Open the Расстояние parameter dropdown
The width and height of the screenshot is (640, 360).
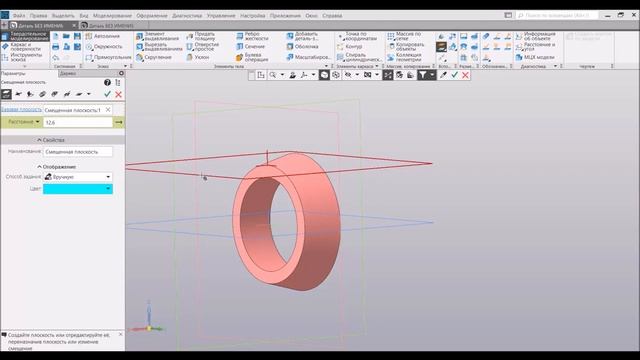[38, 122]
